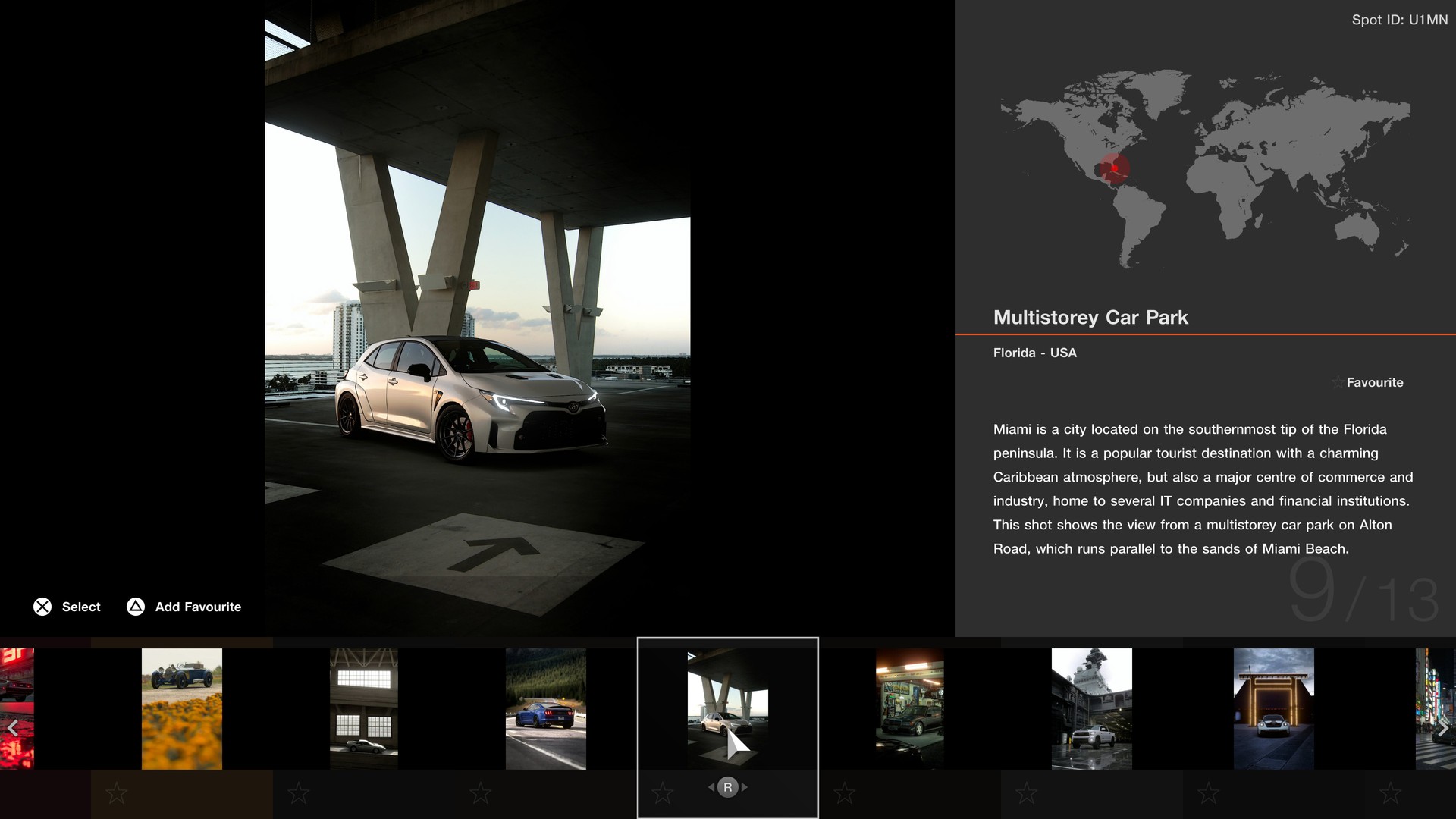Click the Favourite label in info panel
Image resolution: width=1456 pixels, height=819 pixels.
(1374, 382)
